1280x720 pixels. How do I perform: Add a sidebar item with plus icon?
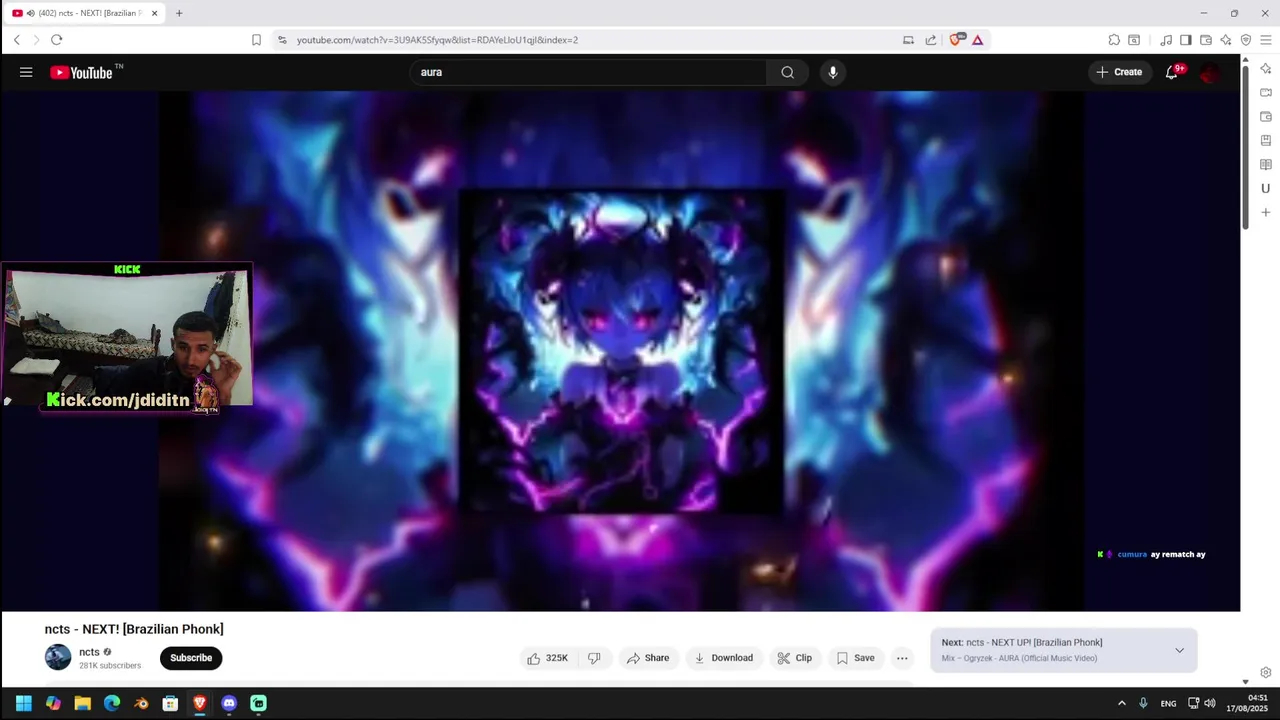tap(1266, 212)
